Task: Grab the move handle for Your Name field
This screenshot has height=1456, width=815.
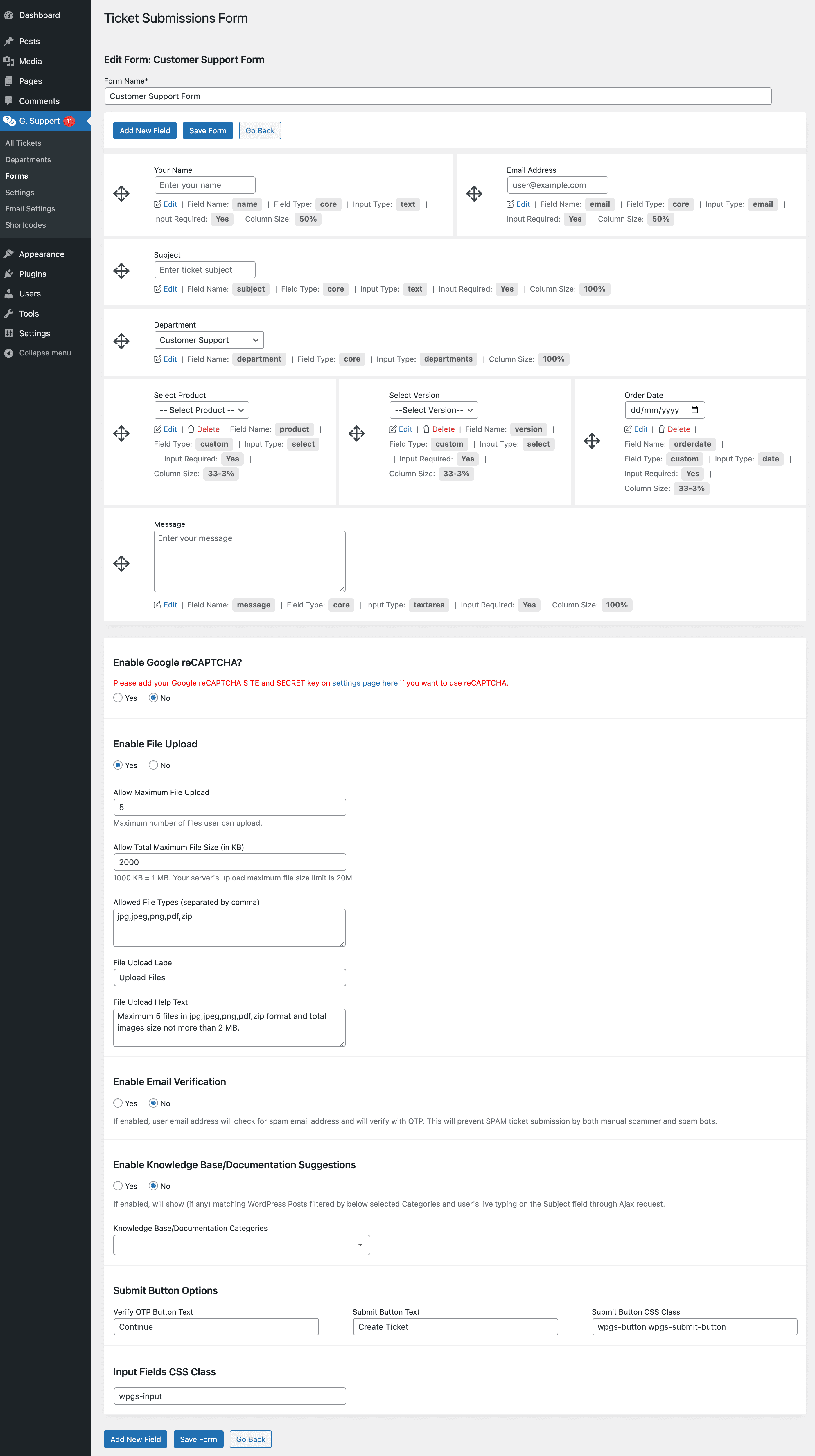Action: pyautogui.click(x=121, y=194)
